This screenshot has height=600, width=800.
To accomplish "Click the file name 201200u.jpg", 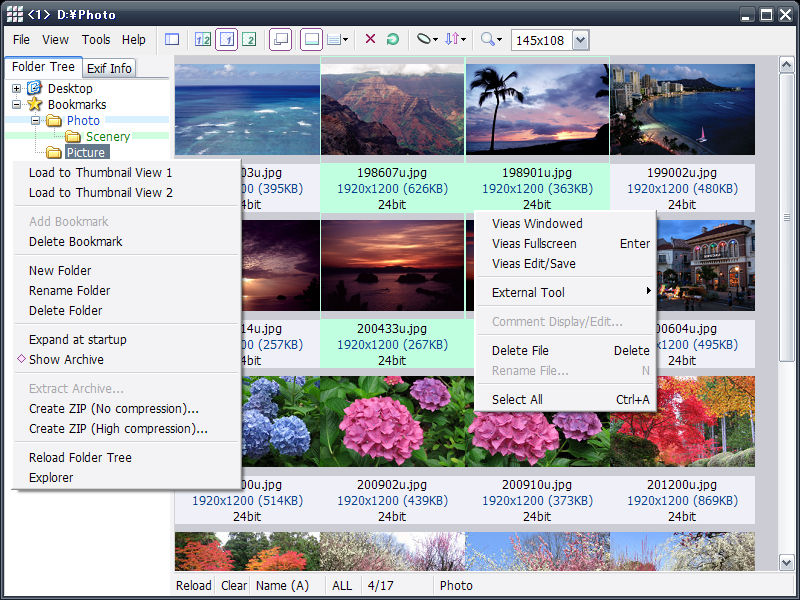I will [x=682, y=484].
